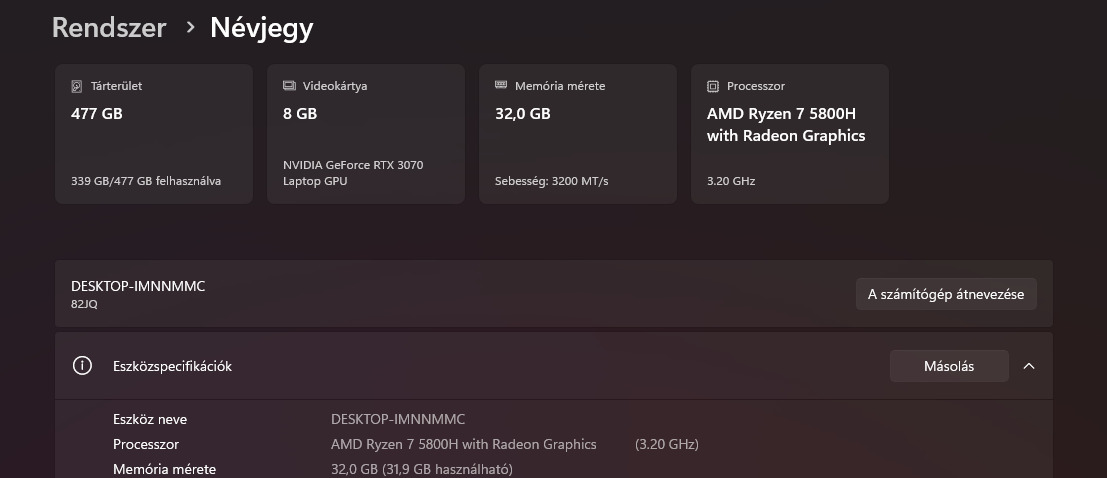Click the NVIDIA GeForce RTX 3070 text
This screenshot has height=478, width=1107.
353,165
